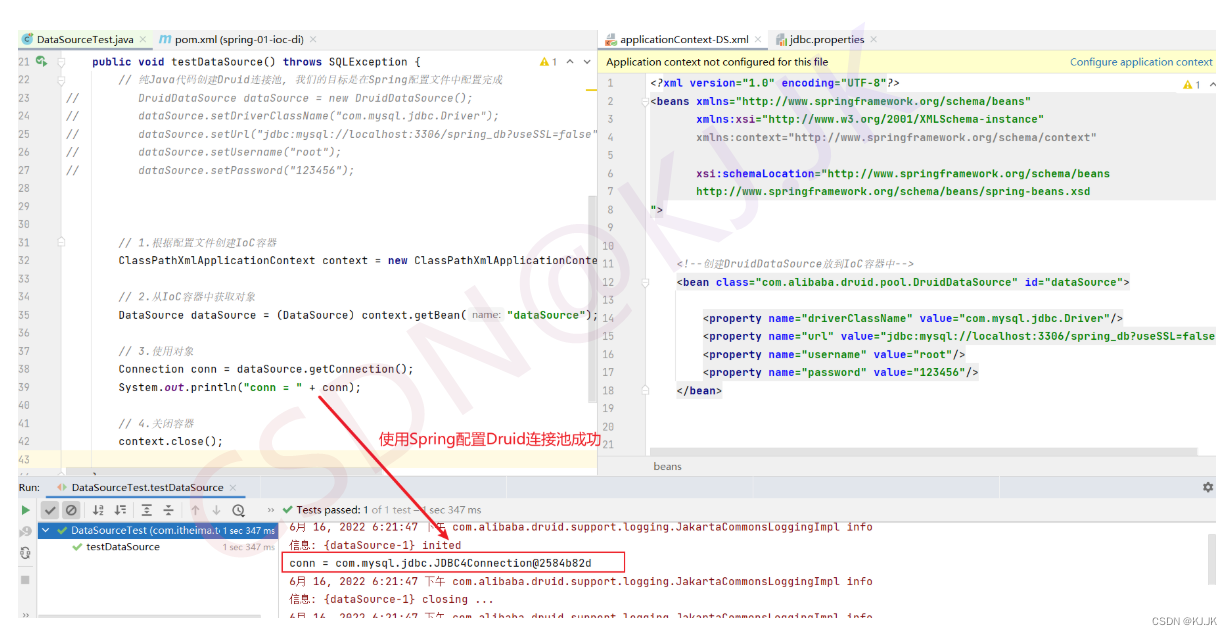Screen dimensions: 1232x635
Task: Open warning indicator in XML editor
Action: [1191, 85]
